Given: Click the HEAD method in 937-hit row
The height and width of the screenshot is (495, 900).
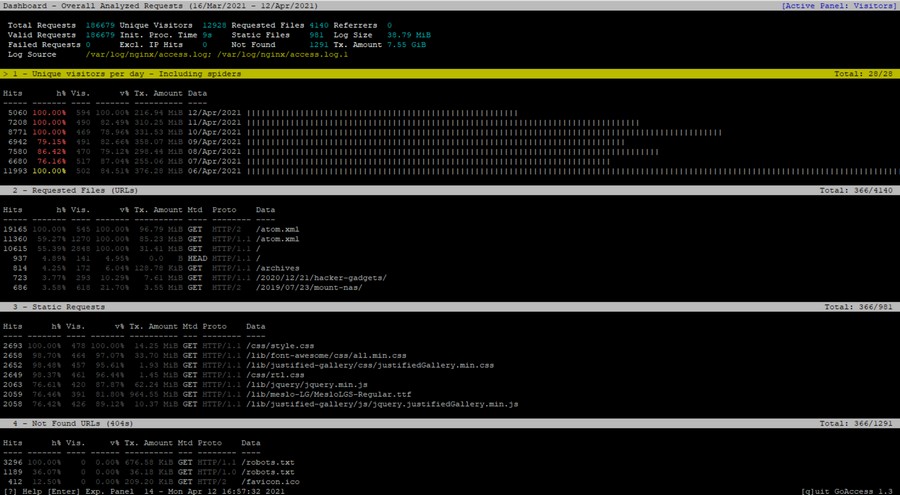Looking at the screenshot, I should 197,258.
